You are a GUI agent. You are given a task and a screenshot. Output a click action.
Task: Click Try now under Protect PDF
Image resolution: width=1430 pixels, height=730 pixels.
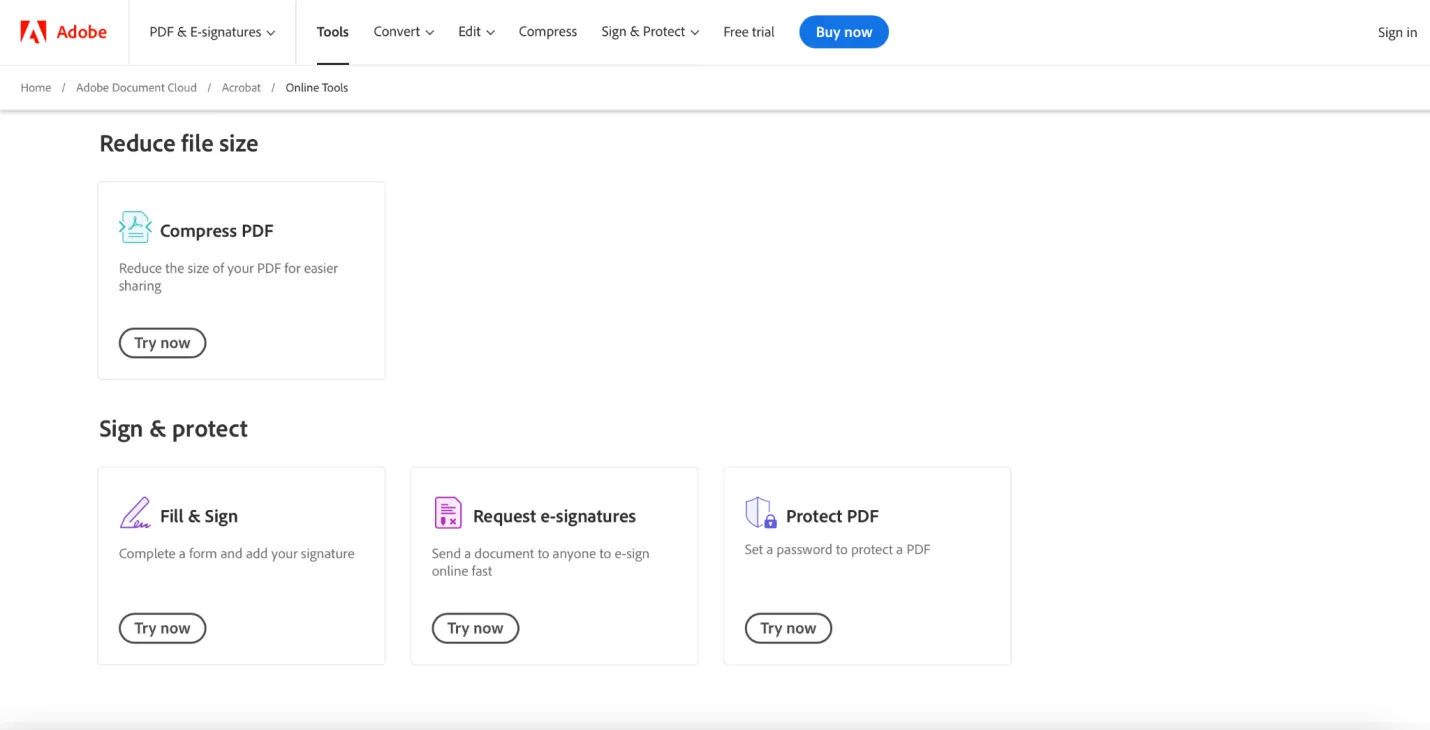coord(788,628)
